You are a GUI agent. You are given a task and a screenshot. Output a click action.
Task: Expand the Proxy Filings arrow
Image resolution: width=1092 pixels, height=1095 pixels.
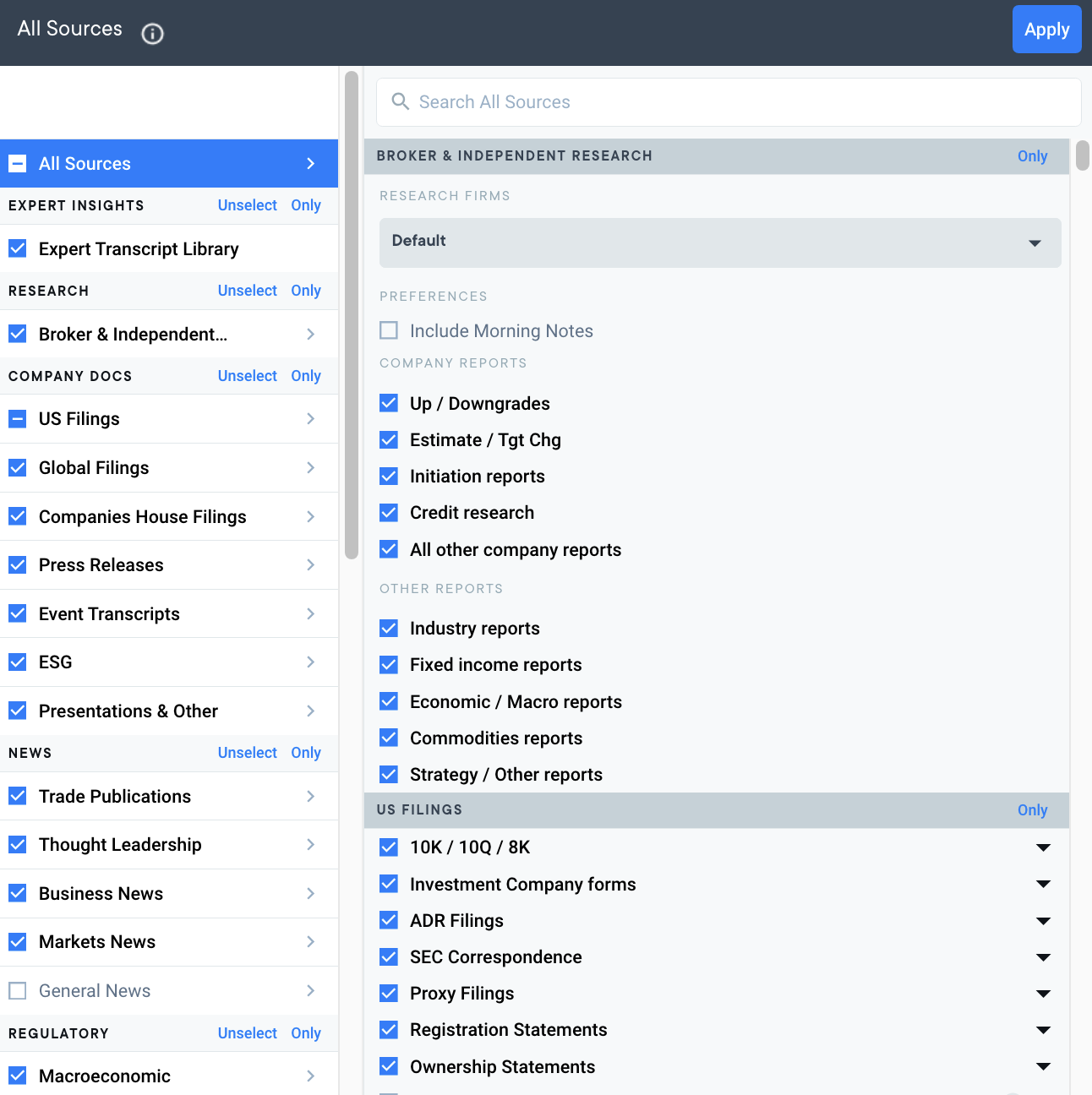coord(1043,994)
